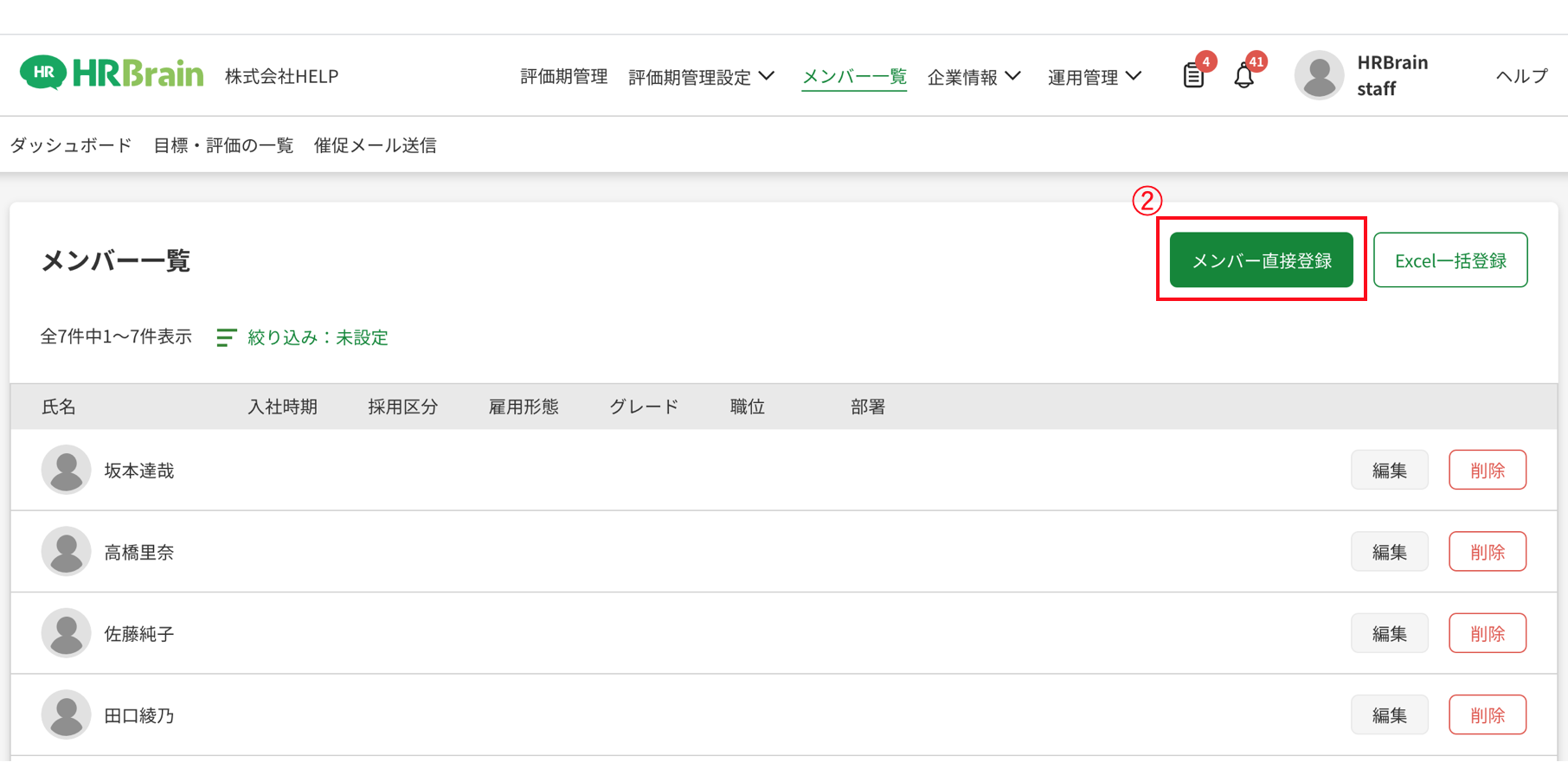This screenshot has height=775, width=1568.
Task: Open 催促メール送信 sub-menu
Action: pyautogui.click(x=375, y=144)
